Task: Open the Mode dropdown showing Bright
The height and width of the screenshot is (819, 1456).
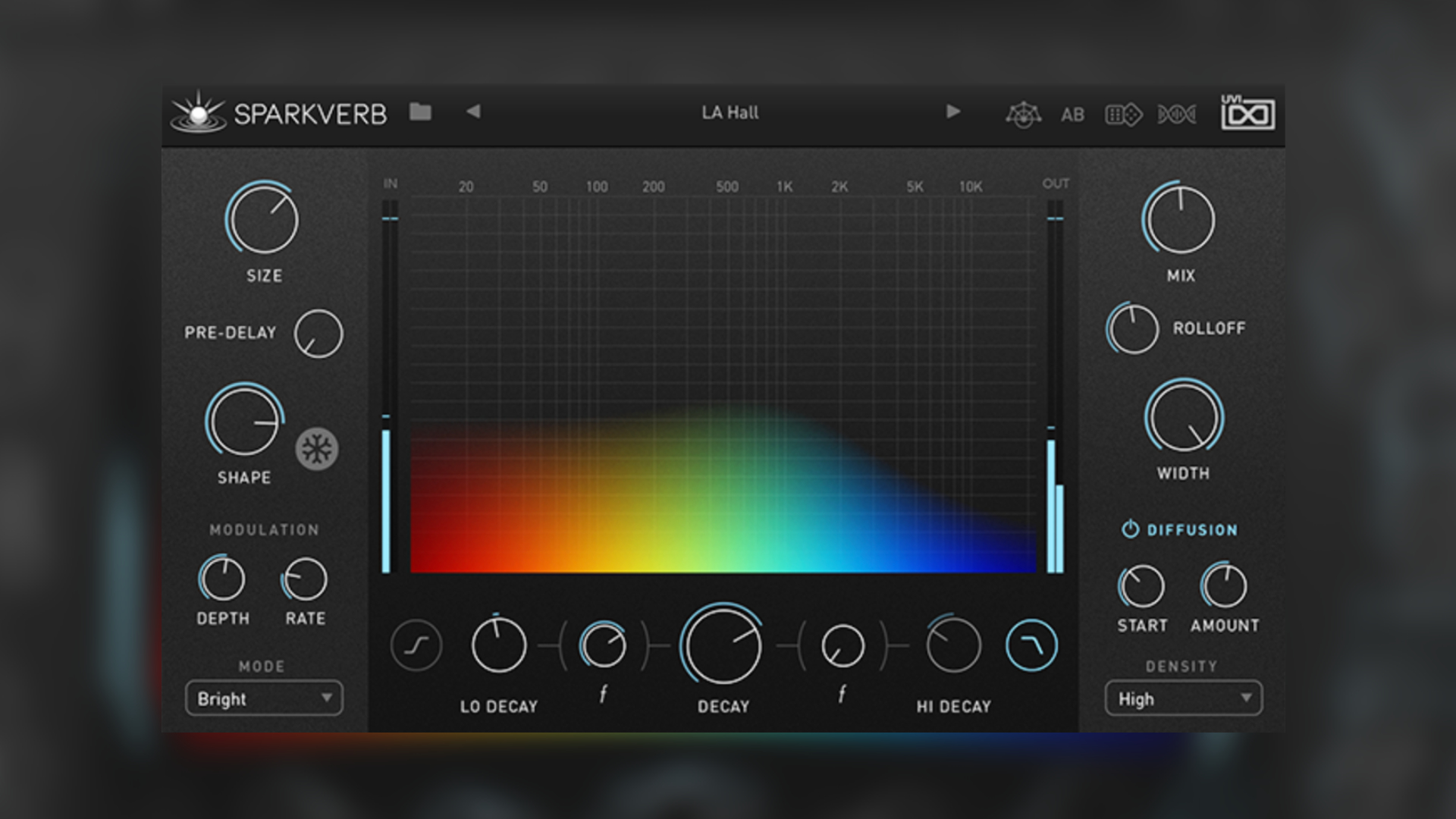Action: (264, 698)
